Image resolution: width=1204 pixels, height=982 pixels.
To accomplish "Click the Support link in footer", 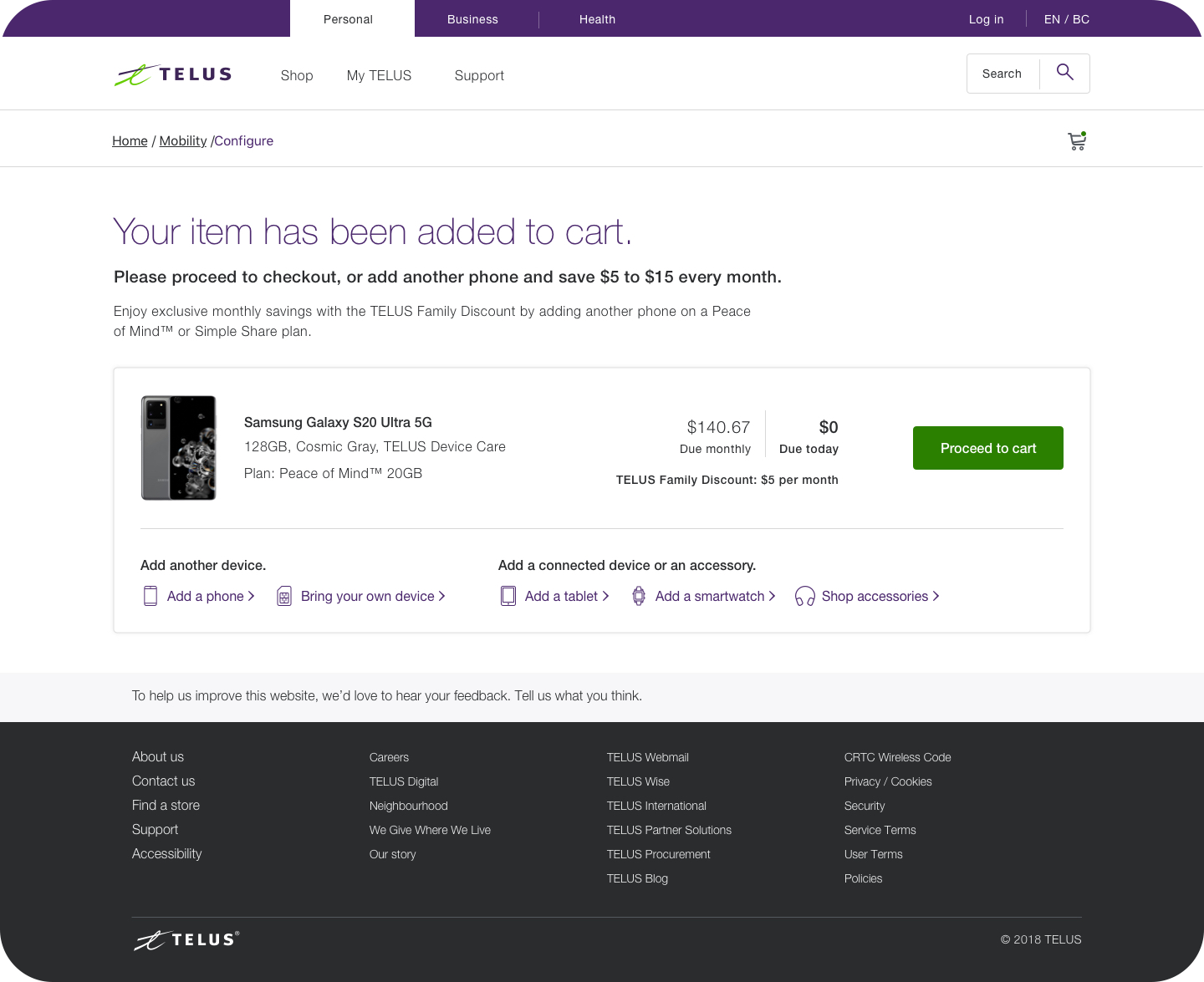I will click(x=155, y=829).
